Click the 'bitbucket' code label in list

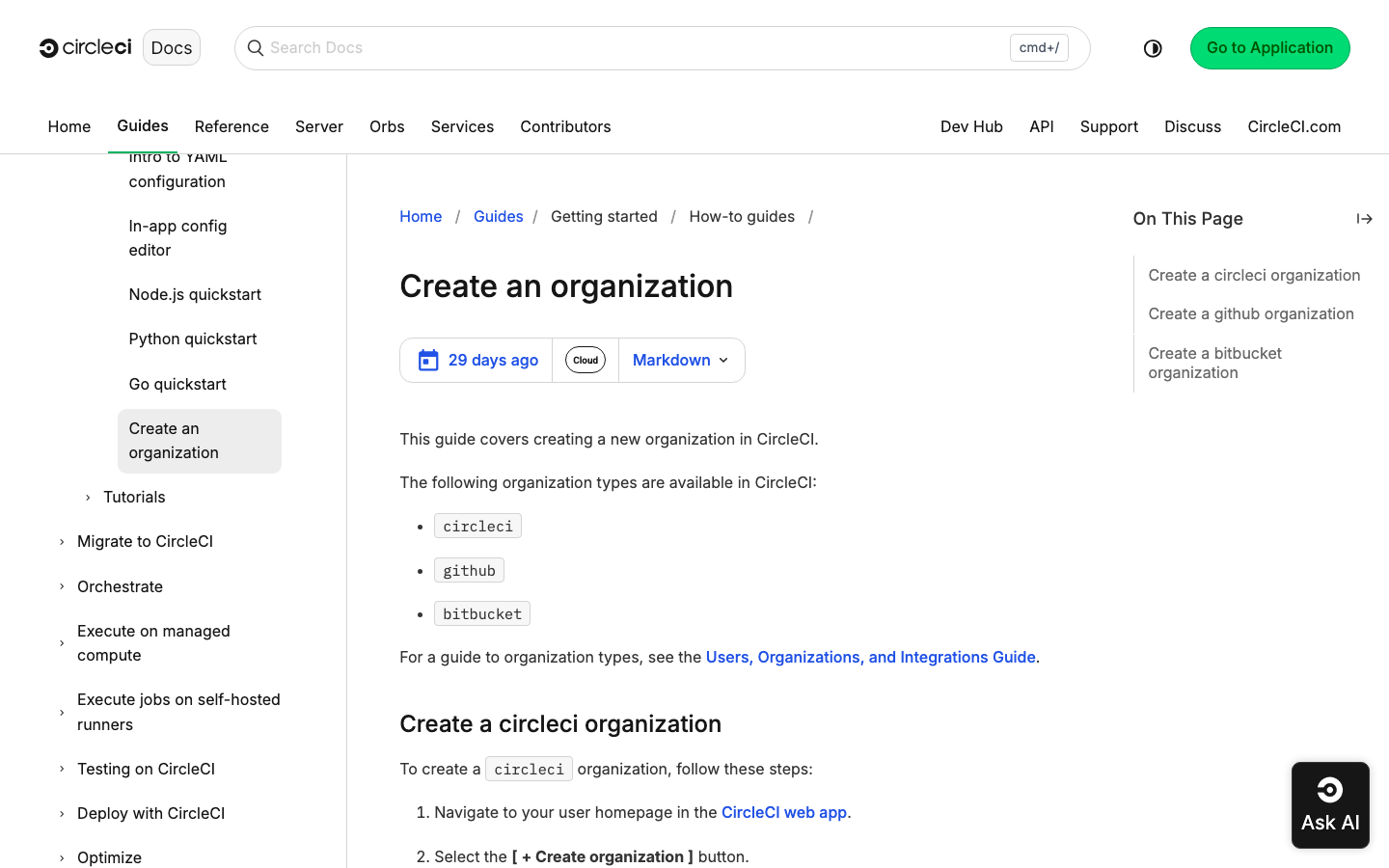point(482,613)
